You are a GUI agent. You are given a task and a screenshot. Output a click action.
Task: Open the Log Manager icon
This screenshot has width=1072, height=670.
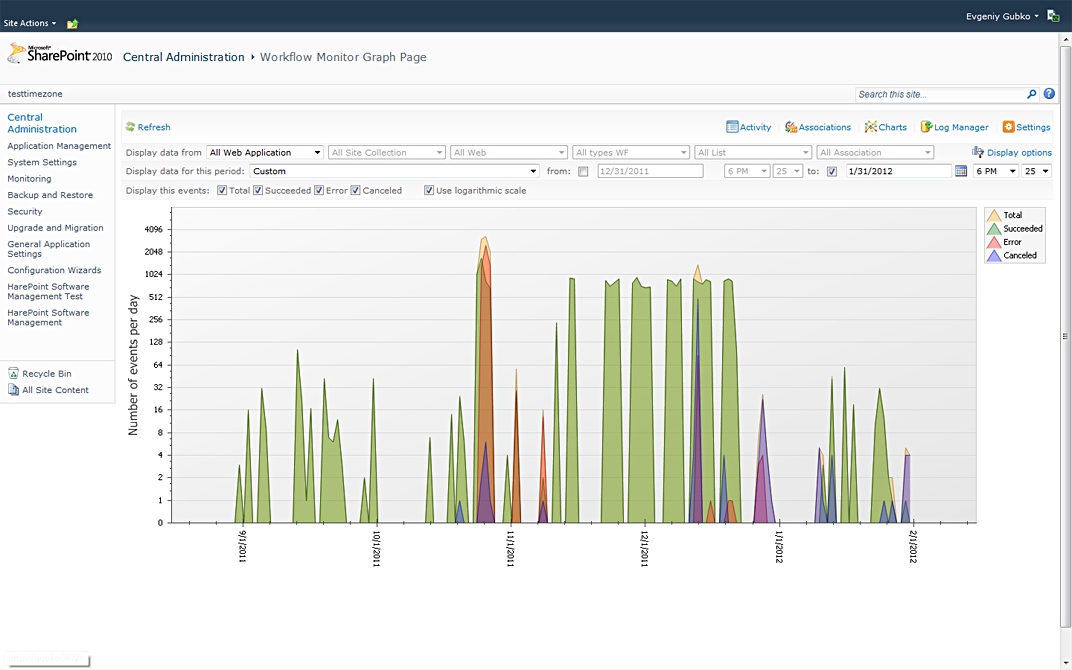click(x=927, y=127)
